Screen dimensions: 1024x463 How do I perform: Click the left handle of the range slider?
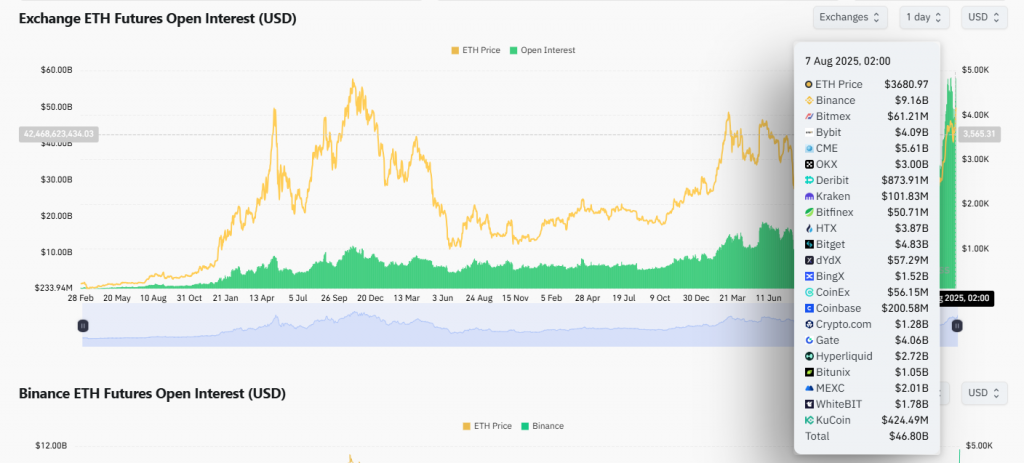point(83,325)
